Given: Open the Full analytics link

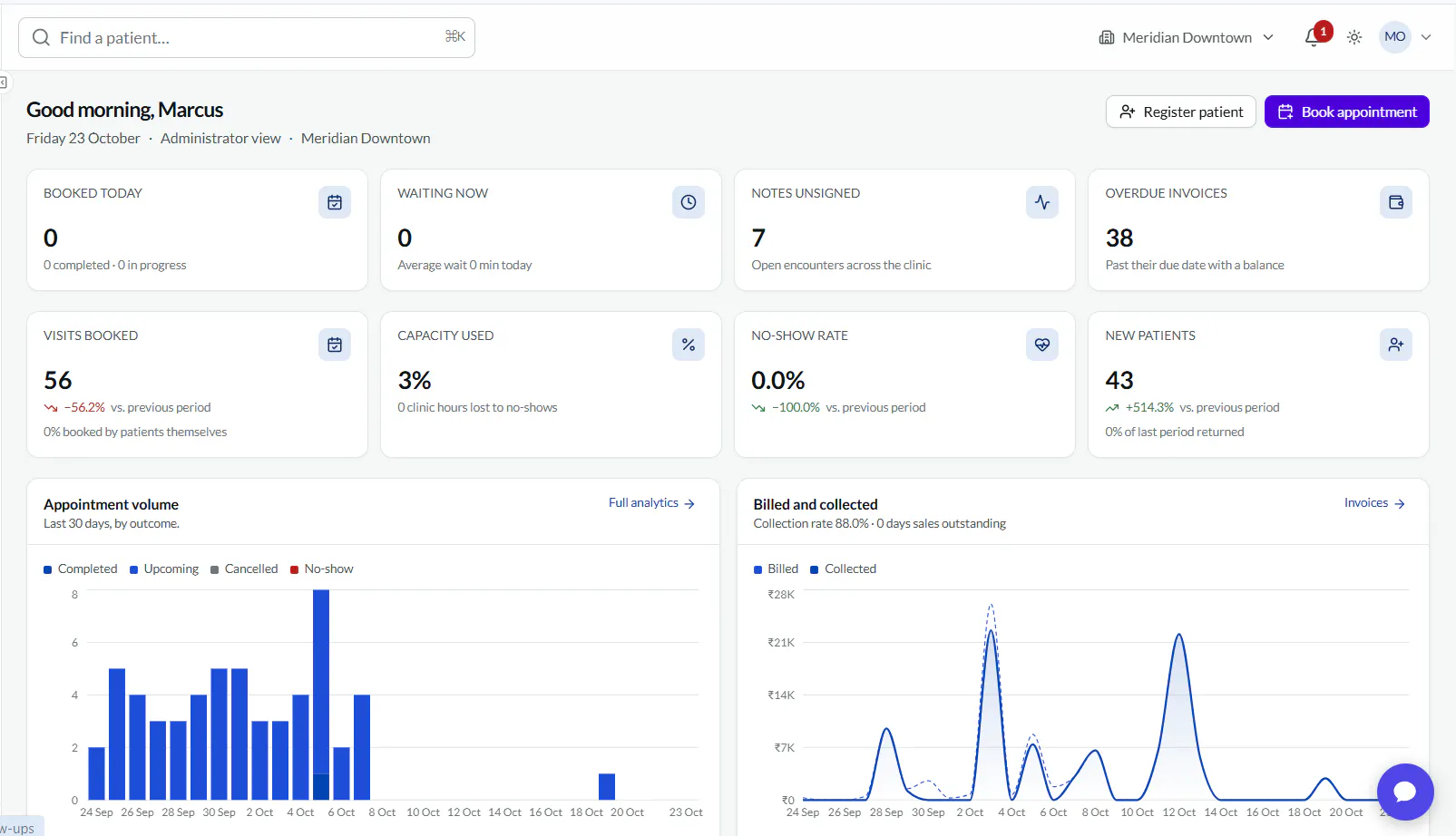Looking at the screenshot, I should (651, 502).
